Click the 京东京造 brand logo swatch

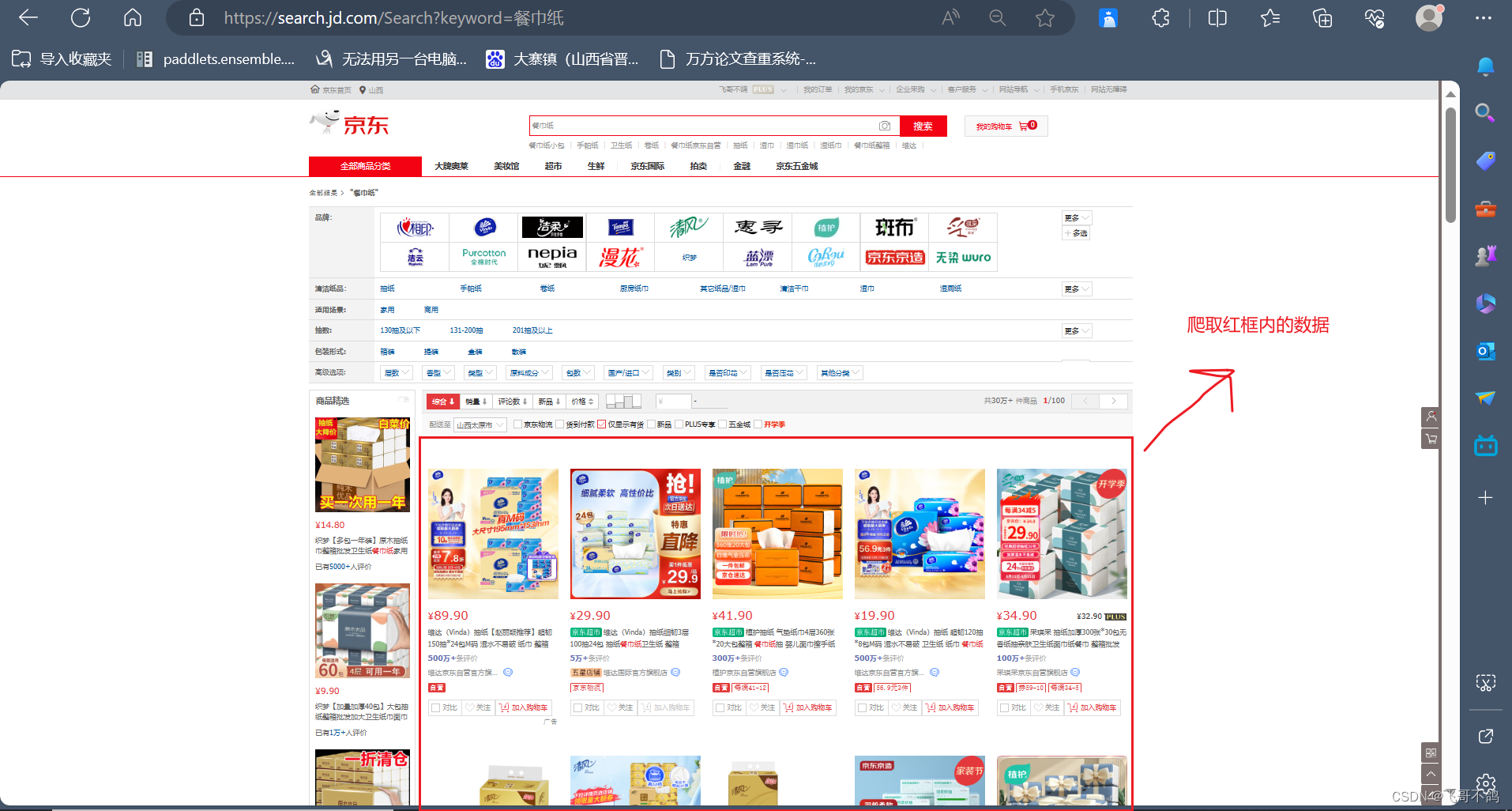pyautogui.click(x=894, y=257)
